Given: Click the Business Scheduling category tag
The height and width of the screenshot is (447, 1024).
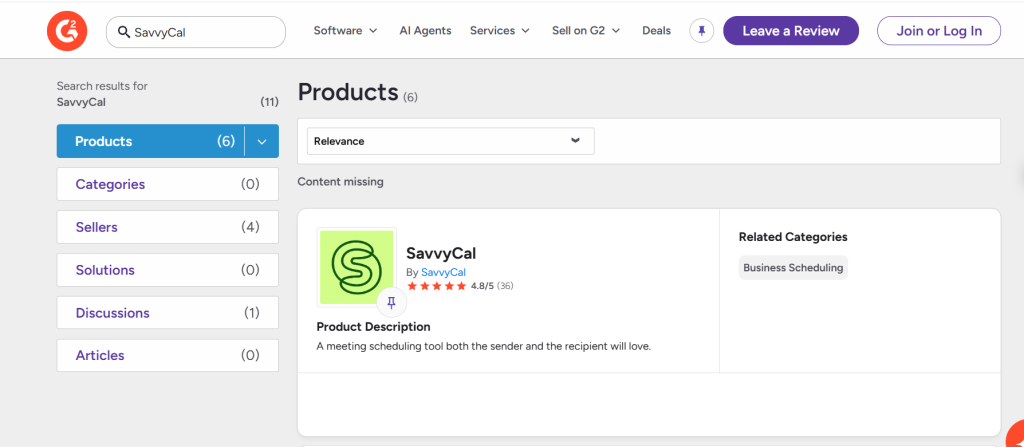Looking at the screenshot, I should (x=793, y=267).
